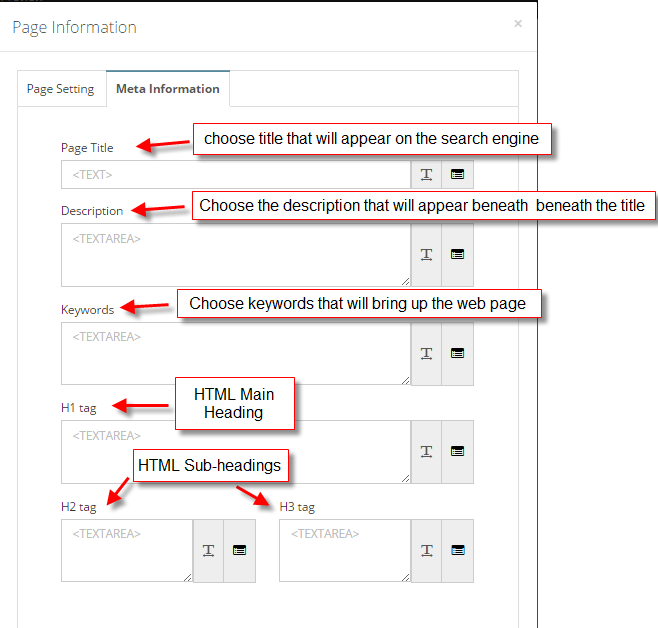The height and width of the screenshot is (628, 658).
Task: Click inside the H3 tag textarea
Action: point(345,551)
